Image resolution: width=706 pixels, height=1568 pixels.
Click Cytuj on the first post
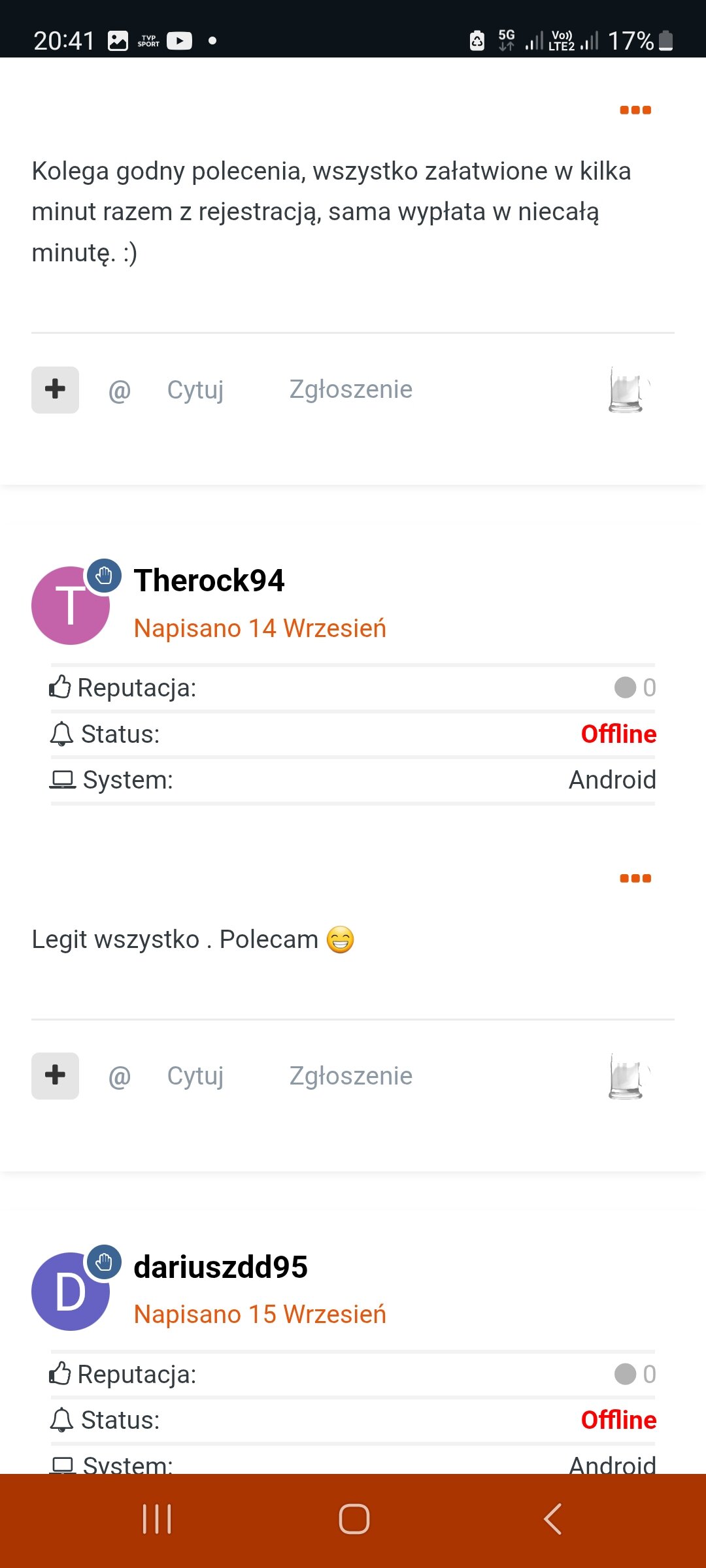click(195, 390)
